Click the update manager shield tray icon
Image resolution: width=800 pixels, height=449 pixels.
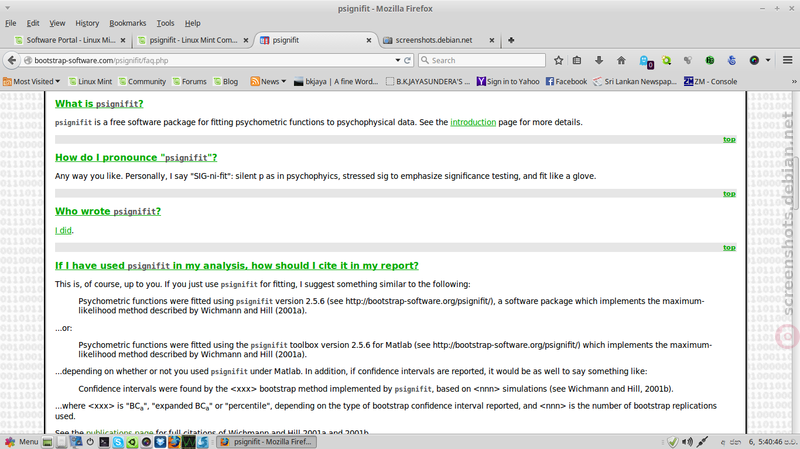coord(673,442)
